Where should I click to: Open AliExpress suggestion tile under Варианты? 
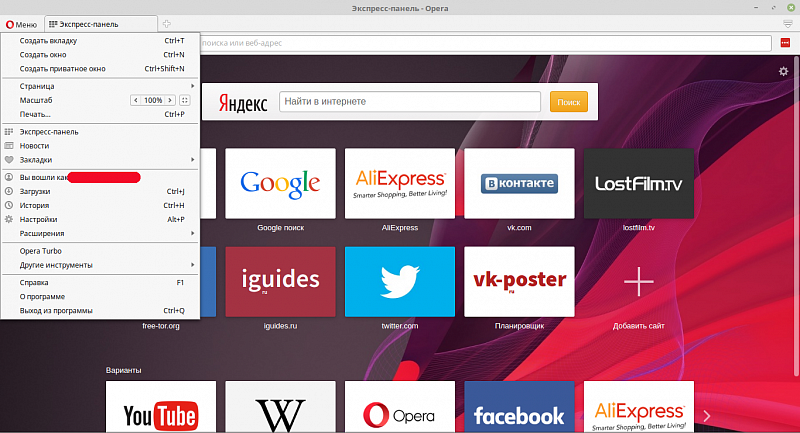(x=639, y=407)
